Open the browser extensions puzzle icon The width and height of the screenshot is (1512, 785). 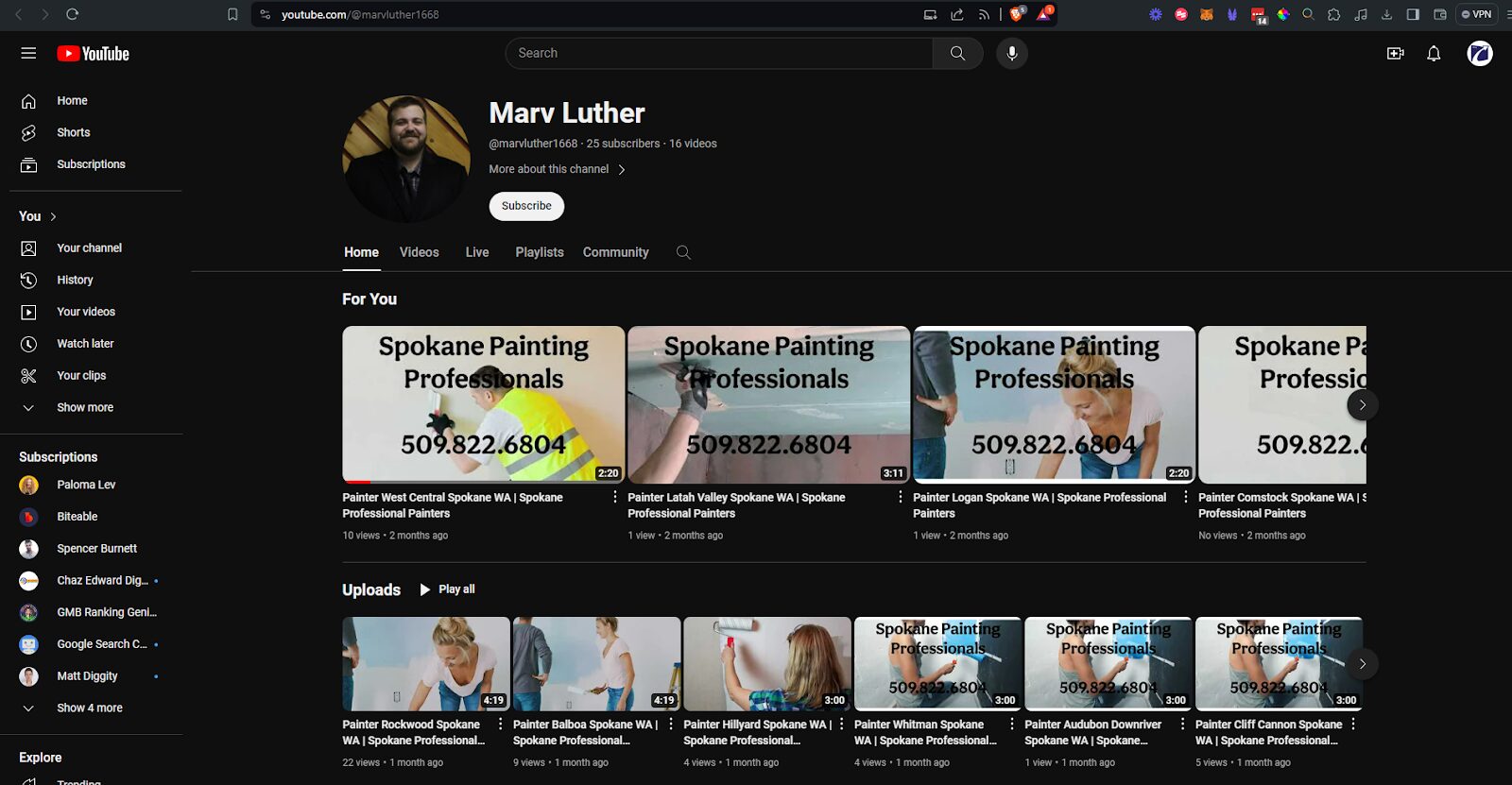(1333, 14)
